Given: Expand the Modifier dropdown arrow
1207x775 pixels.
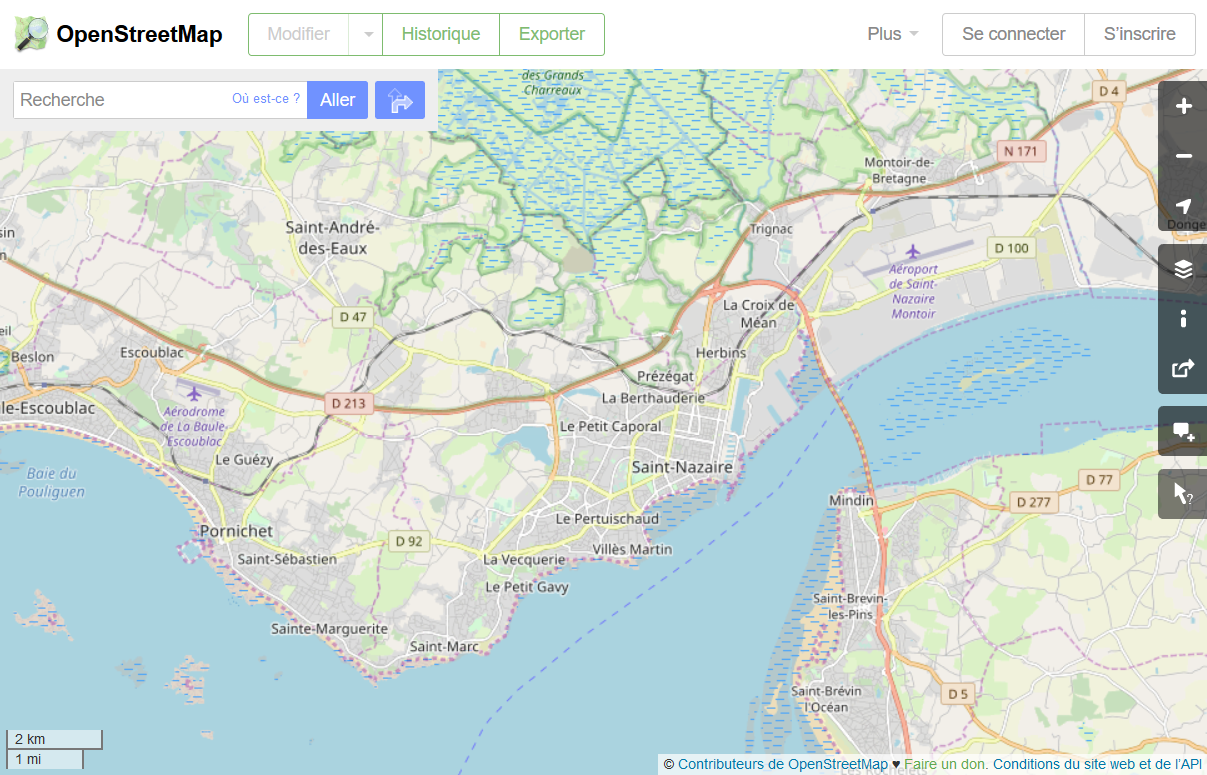Looking at the screenshot, I should pos(366,34).
